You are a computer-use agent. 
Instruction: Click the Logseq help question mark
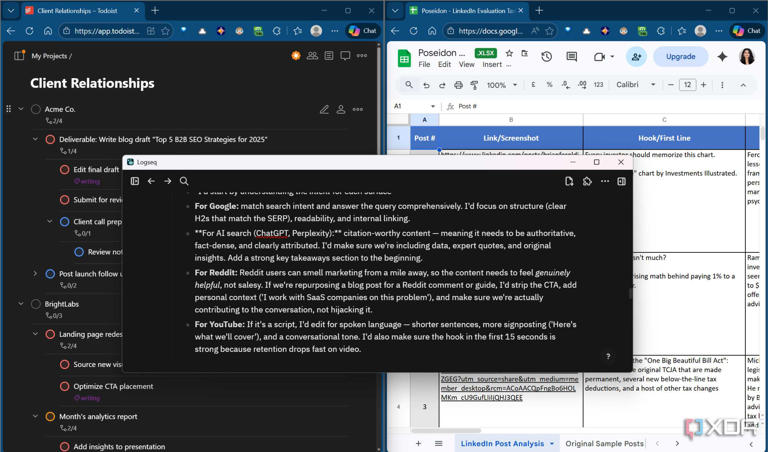tap(608, 357)
